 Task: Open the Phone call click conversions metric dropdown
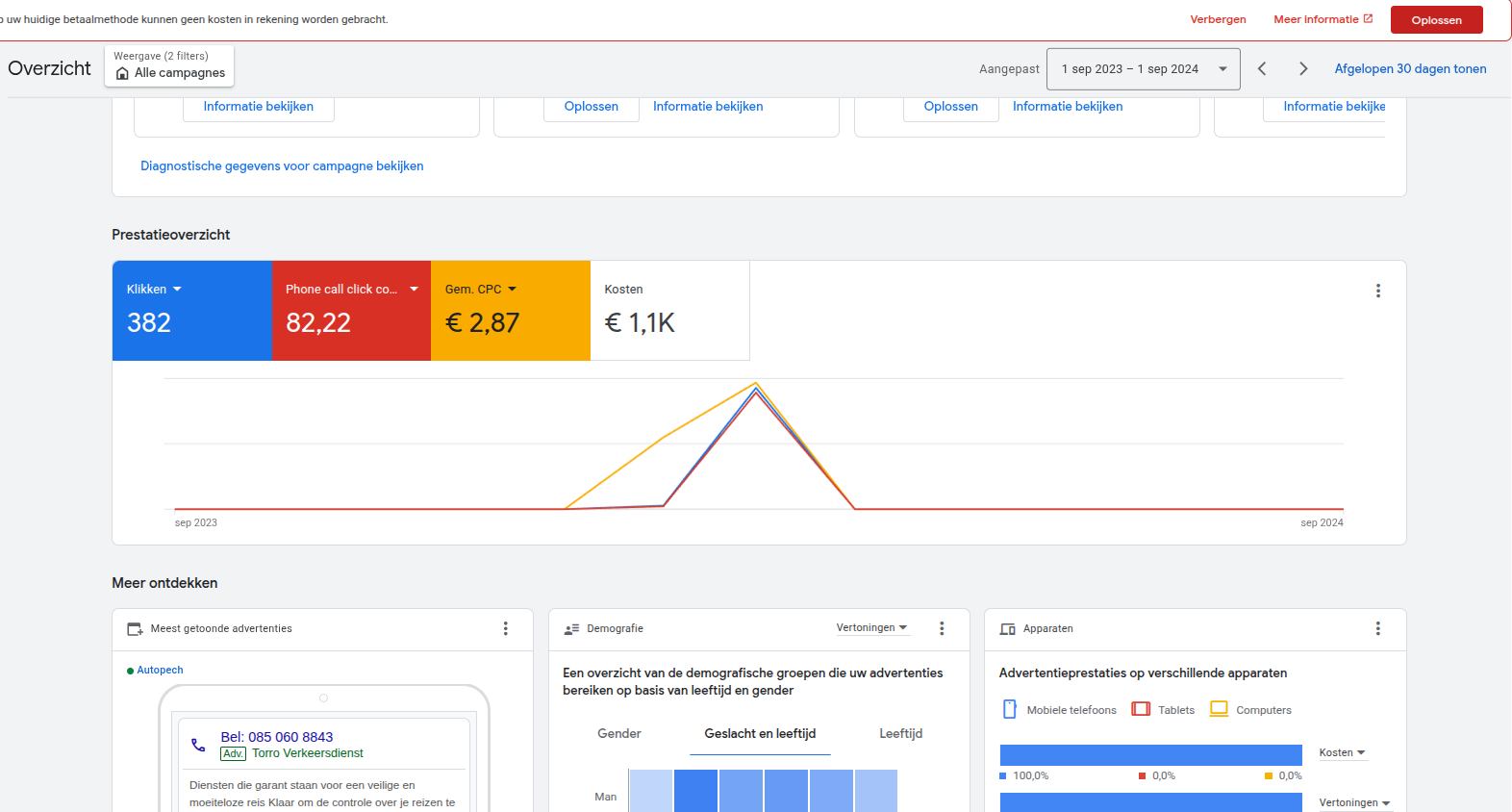point(352,289)
